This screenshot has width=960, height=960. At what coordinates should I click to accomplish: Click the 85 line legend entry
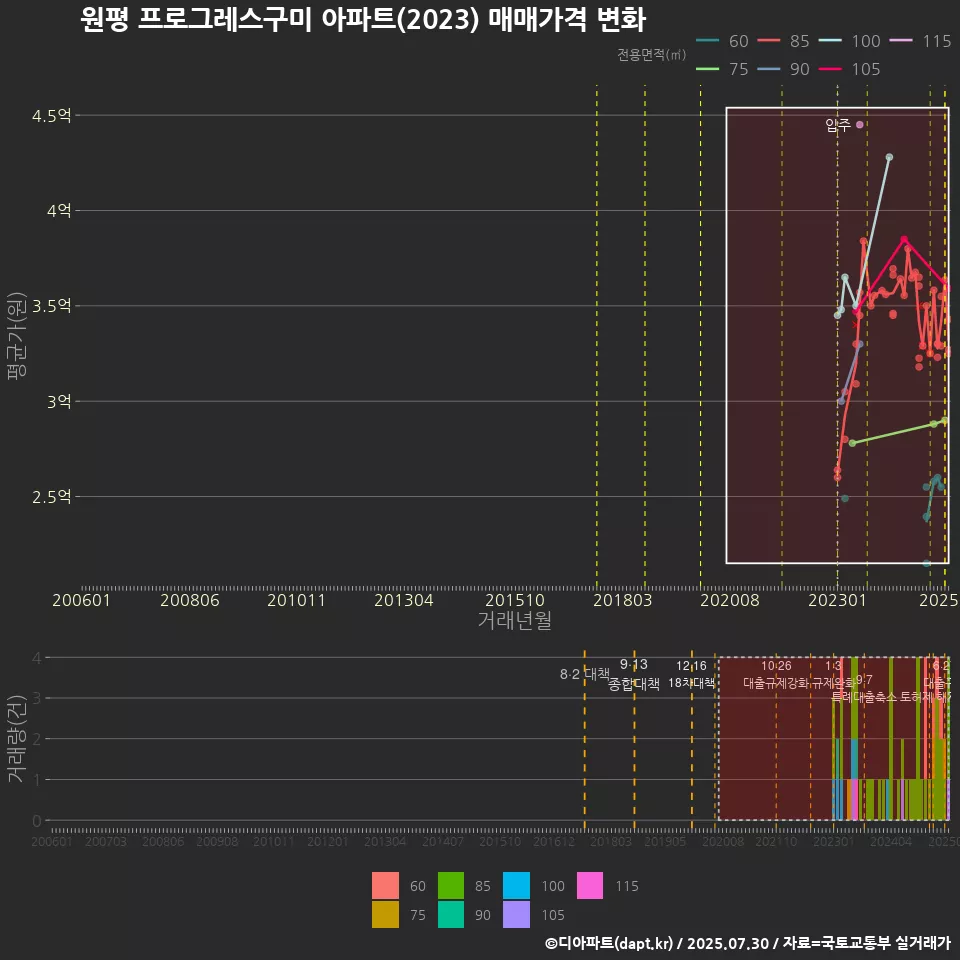pyautogui.click(x=784, y=41)
